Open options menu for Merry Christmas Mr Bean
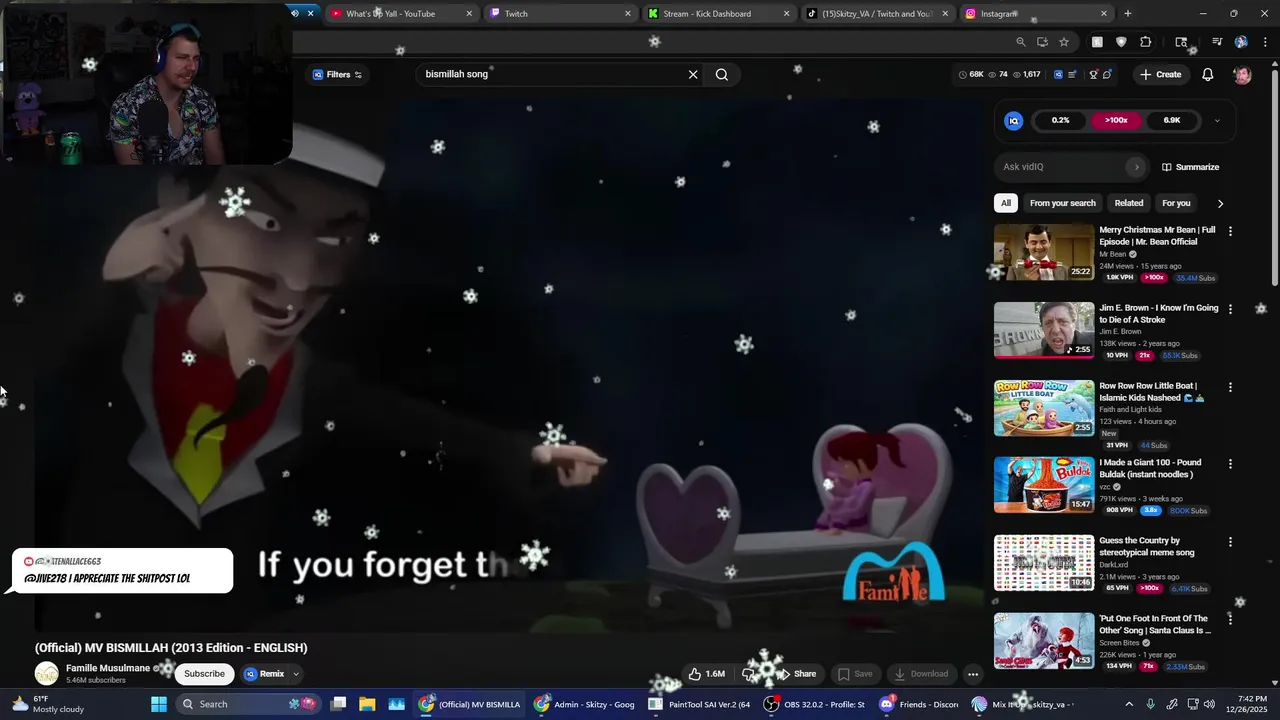 (1230, 231)
